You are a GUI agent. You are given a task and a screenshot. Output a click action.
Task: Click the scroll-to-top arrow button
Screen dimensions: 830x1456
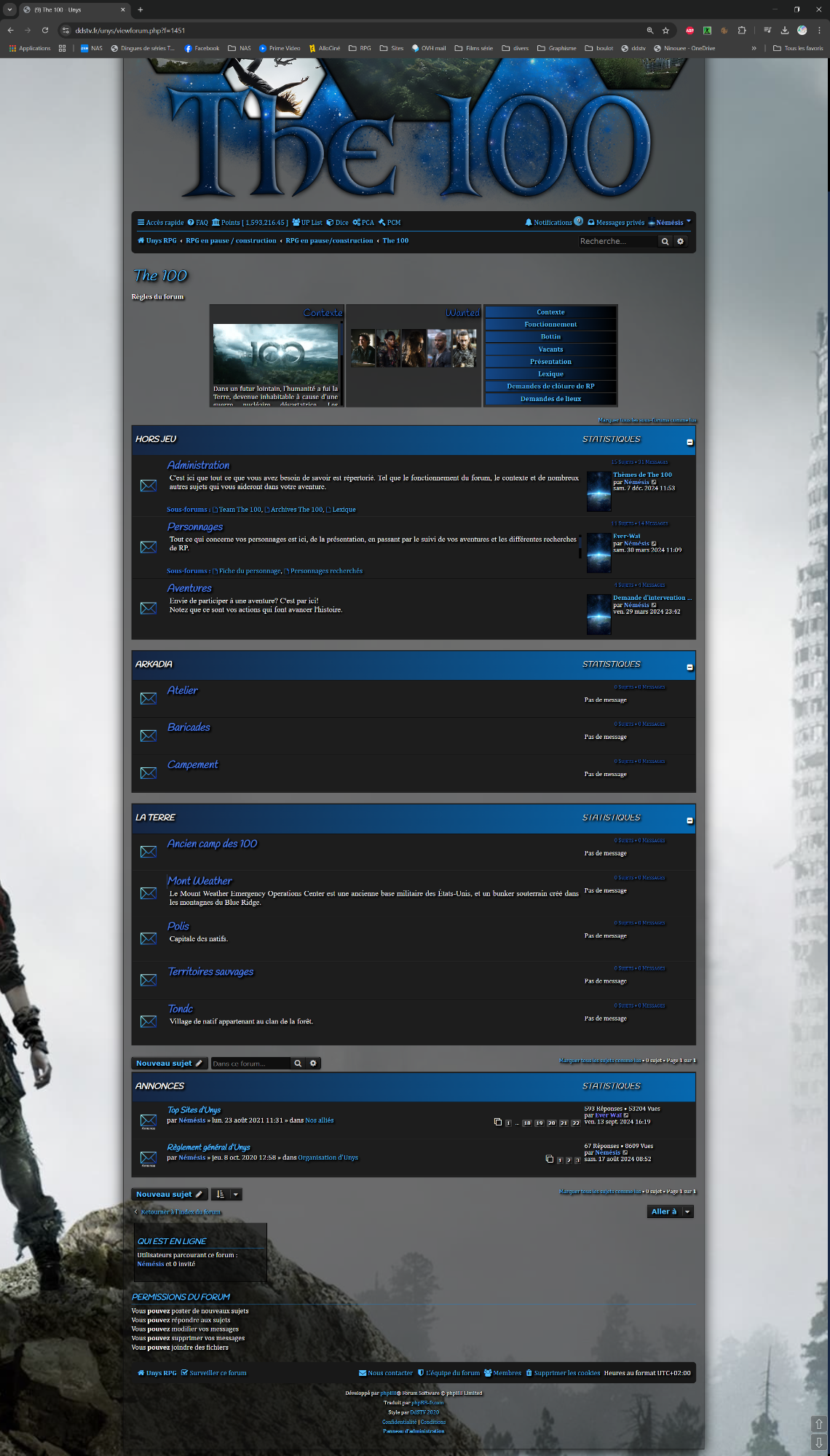click(x=818, y=1424)
